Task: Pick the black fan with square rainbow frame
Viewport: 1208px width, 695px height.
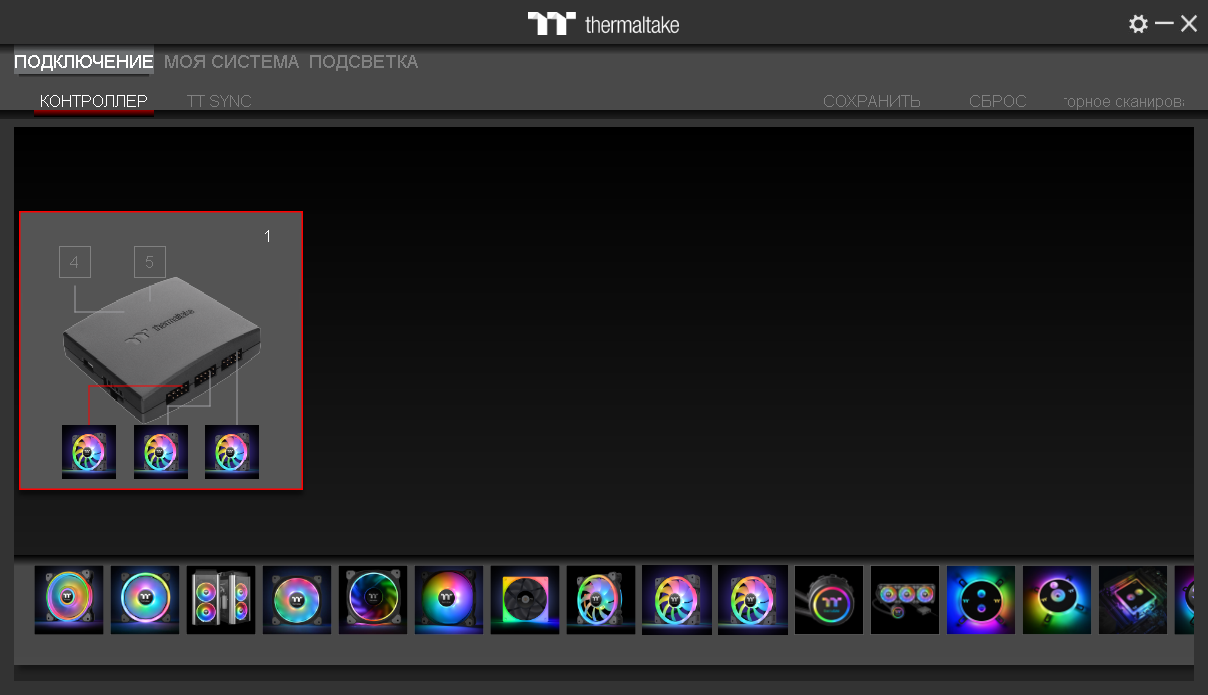Action: pyautogui.click(x=525, y=600)
